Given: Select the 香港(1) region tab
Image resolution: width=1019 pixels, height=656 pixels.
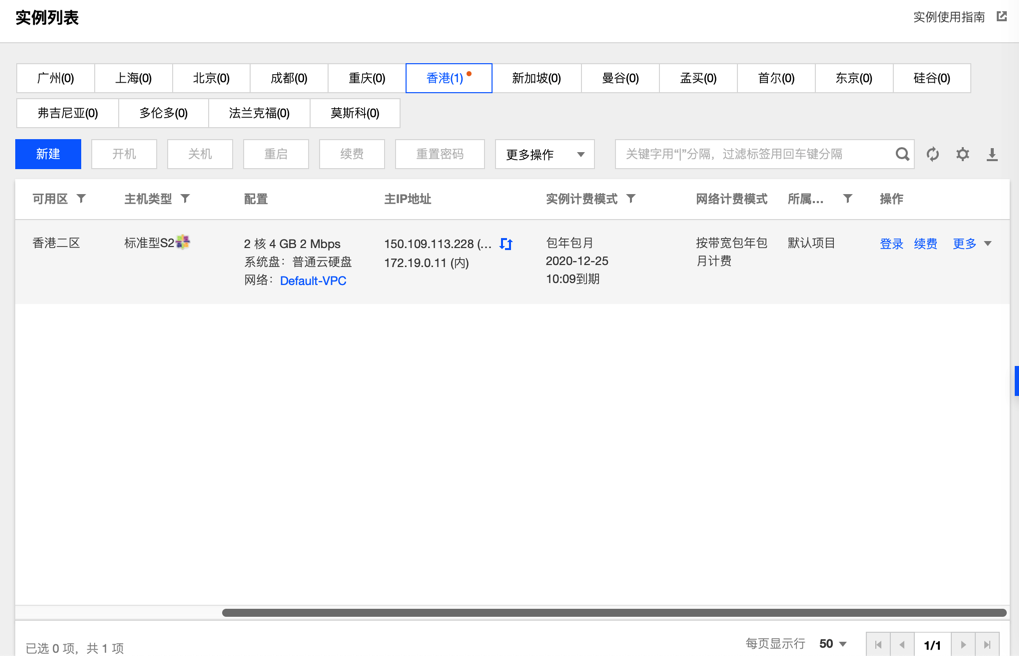Looking at the screenshot, I should pos(448,78).
